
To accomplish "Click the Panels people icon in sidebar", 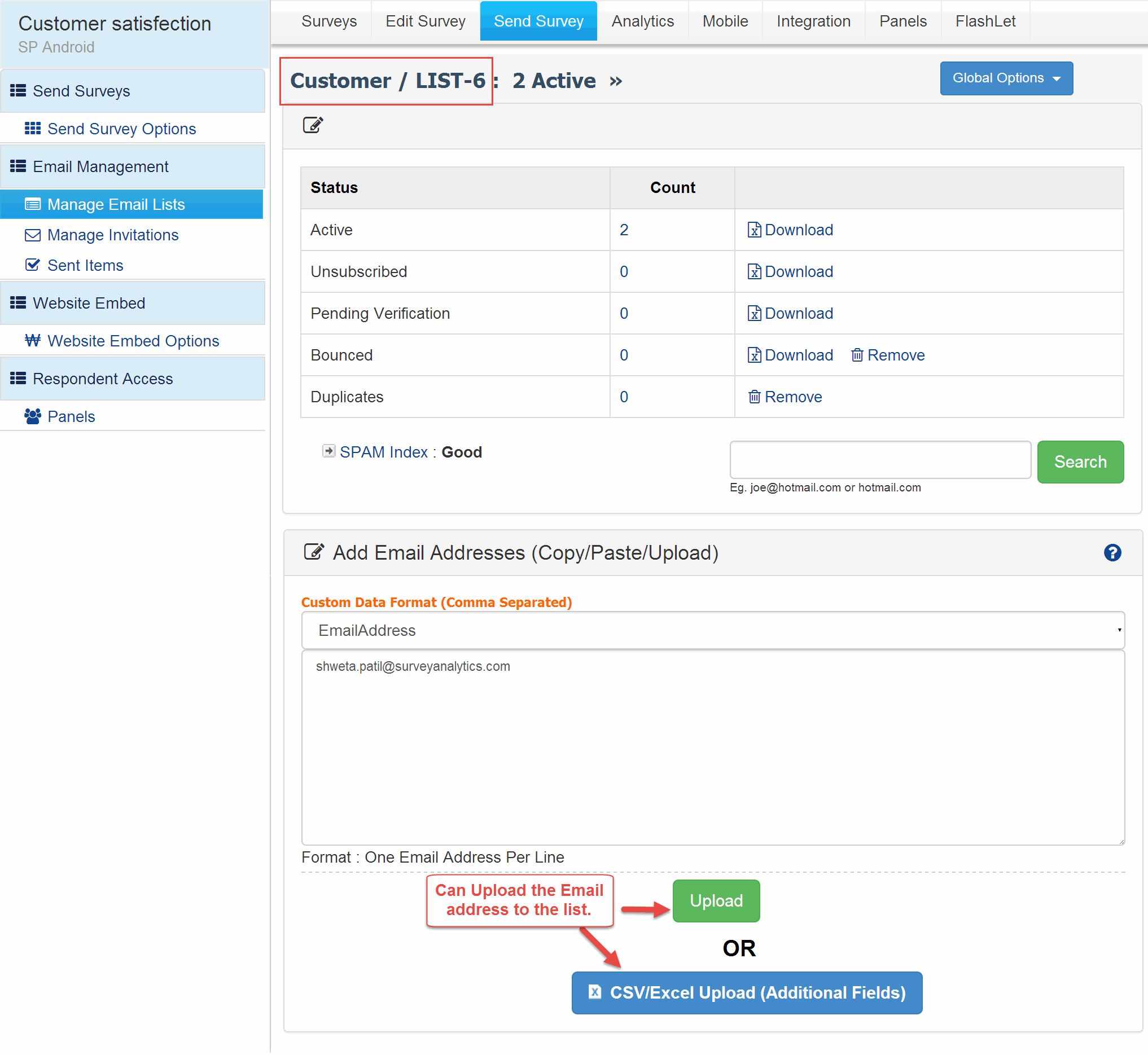I will tap(33, 416).
